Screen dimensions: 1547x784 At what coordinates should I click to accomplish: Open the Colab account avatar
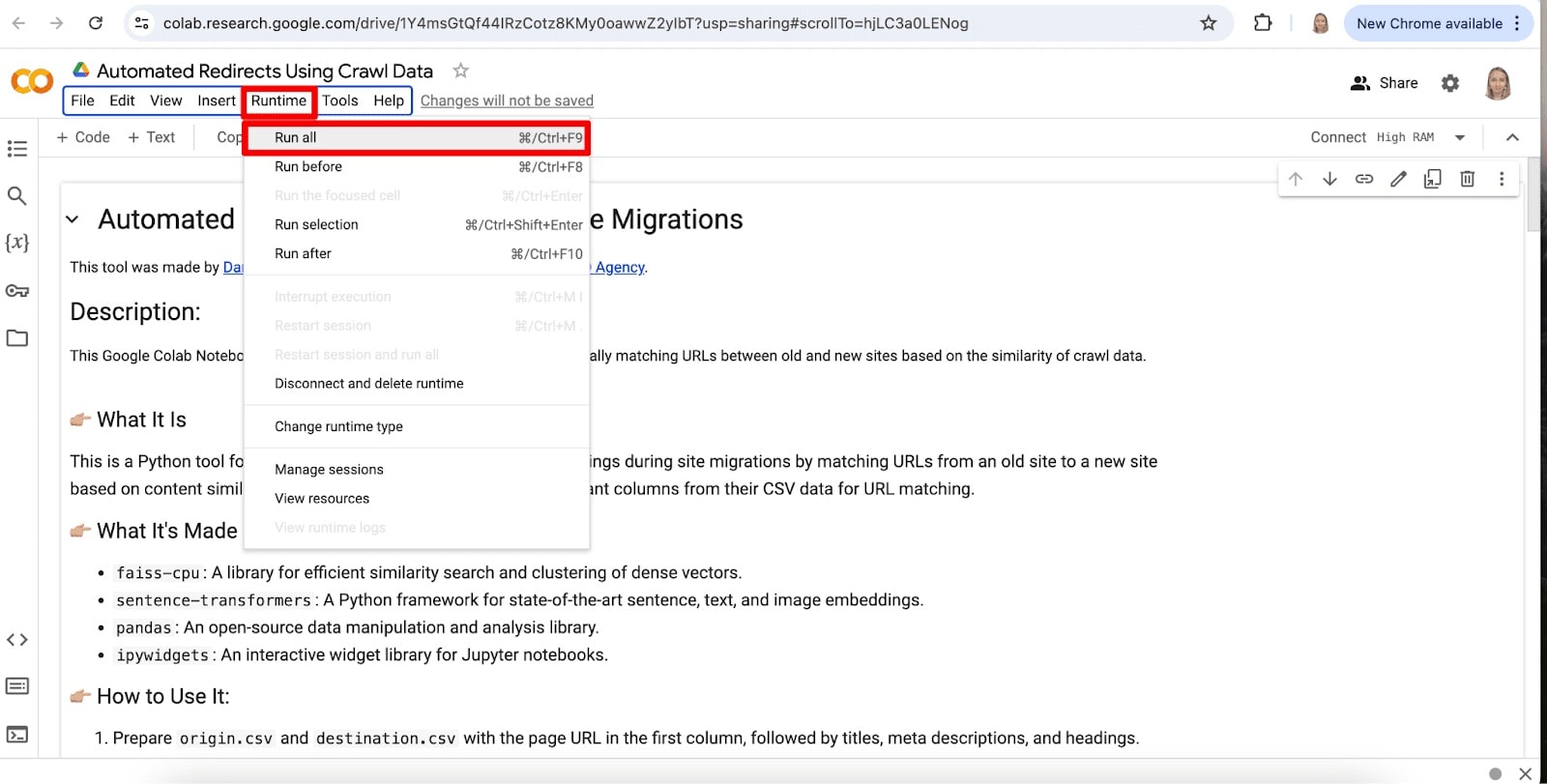tap(1498, 83)
